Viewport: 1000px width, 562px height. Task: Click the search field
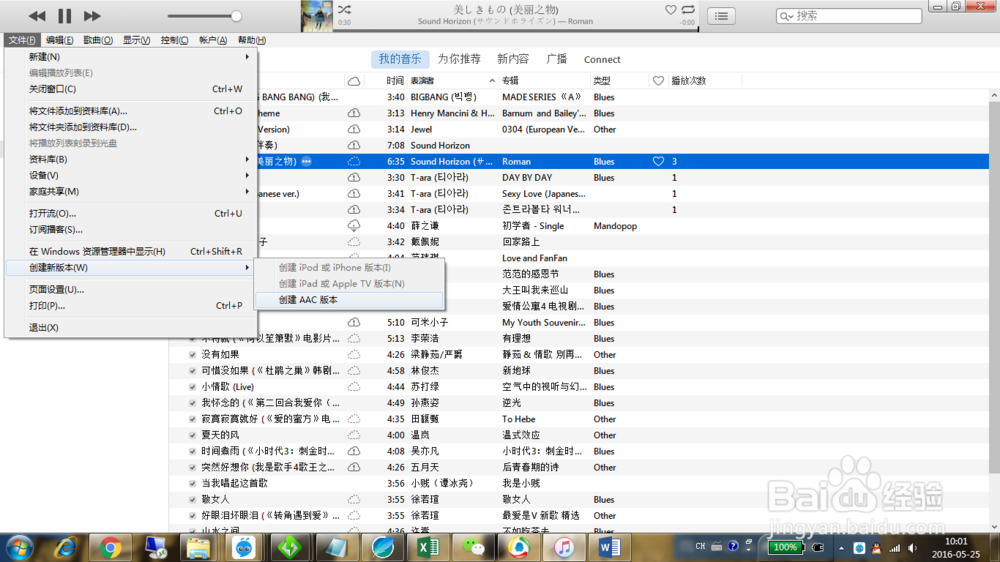tap(849, 16)
